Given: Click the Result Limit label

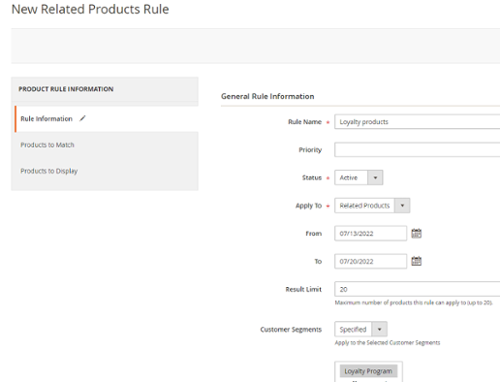Looking at the screenshot, I should pos(303,289).
